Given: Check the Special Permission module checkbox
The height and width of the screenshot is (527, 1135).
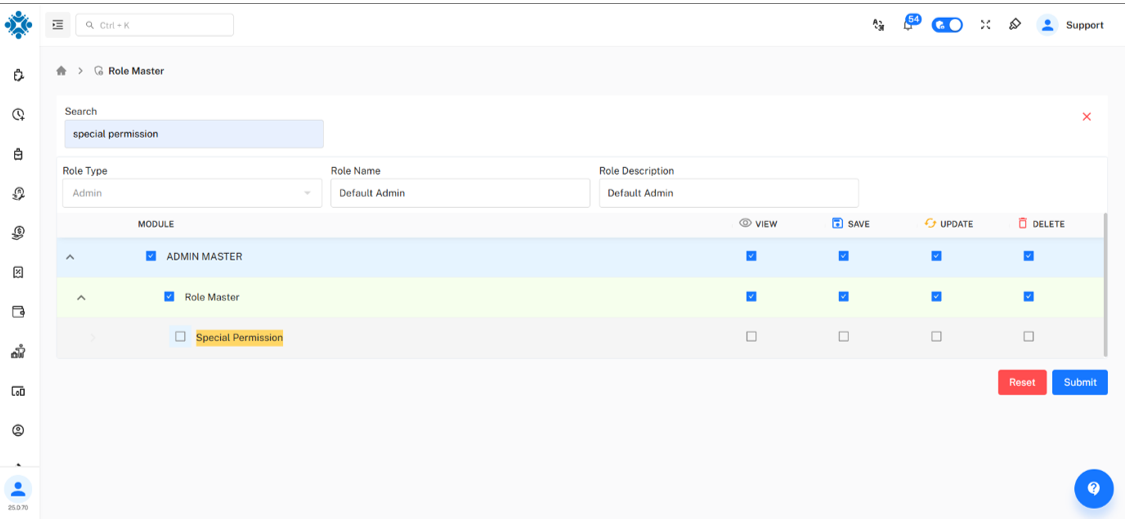Looking at the screenshot, I should click(x=180, y=337).
